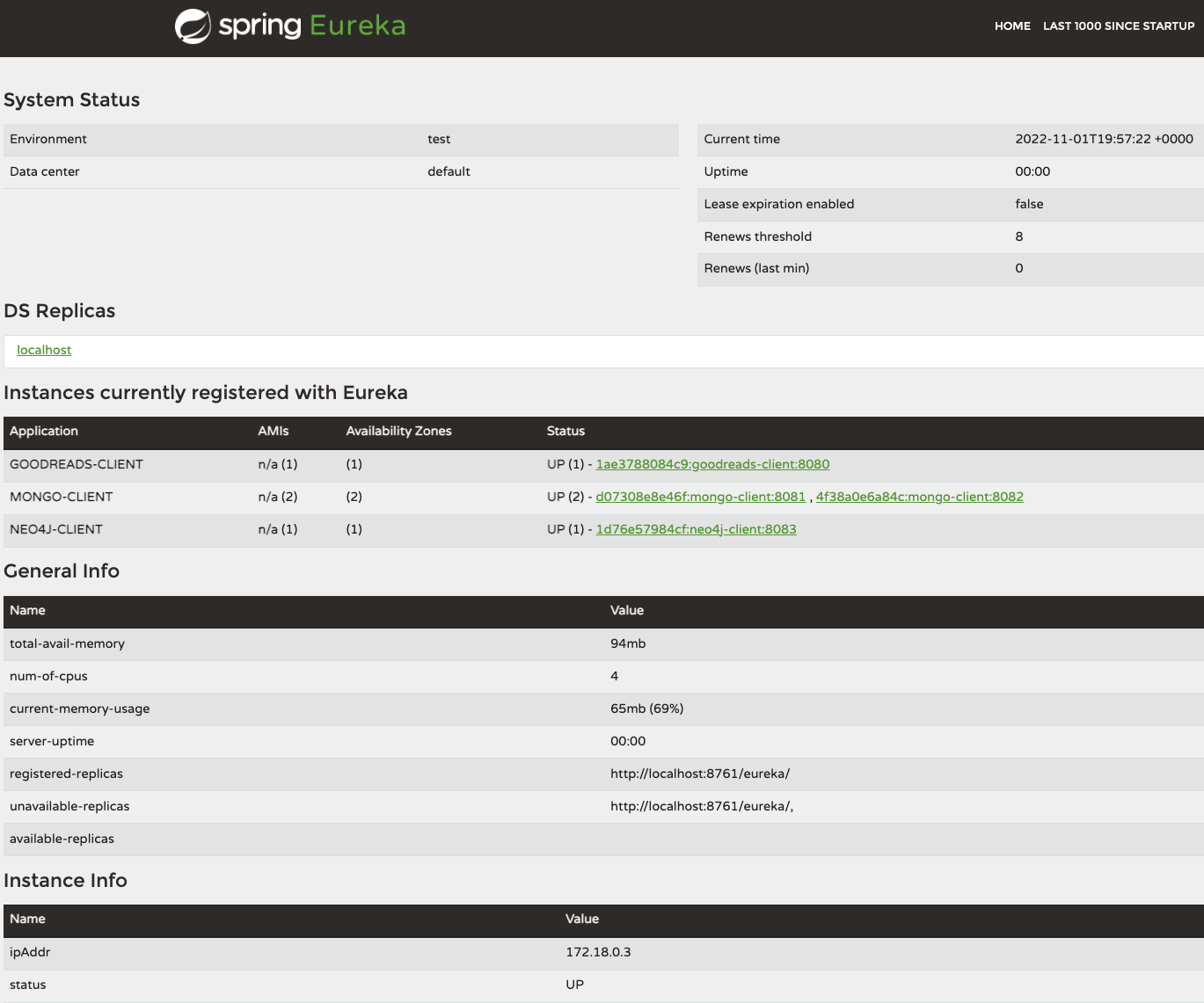Open LAST 1000 SINCE STARTUP page

[1119, 26]
